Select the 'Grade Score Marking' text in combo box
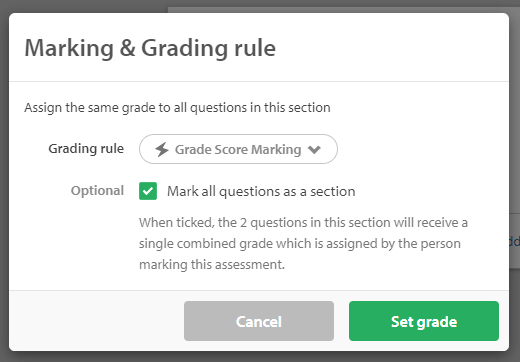Image resolution: width=520 pixels, height=362 pixels. (x=238, y=149)
